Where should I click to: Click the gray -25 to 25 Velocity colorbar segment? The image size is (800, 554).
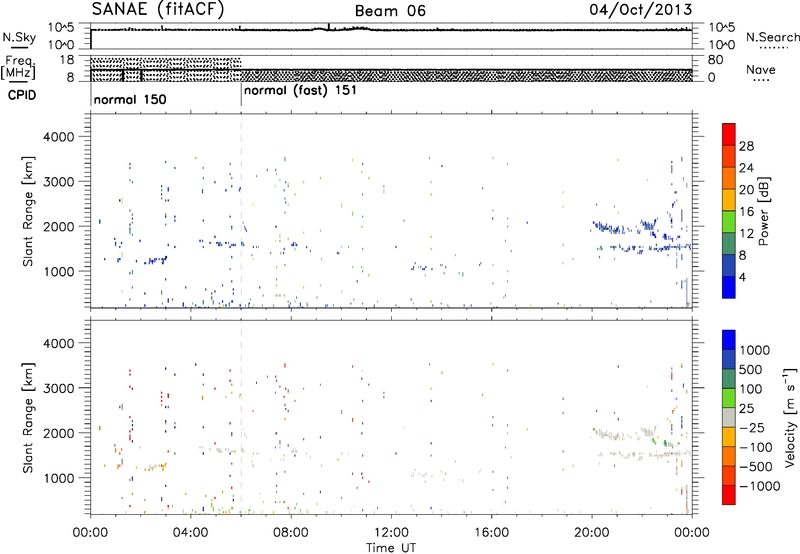[729, 417]
